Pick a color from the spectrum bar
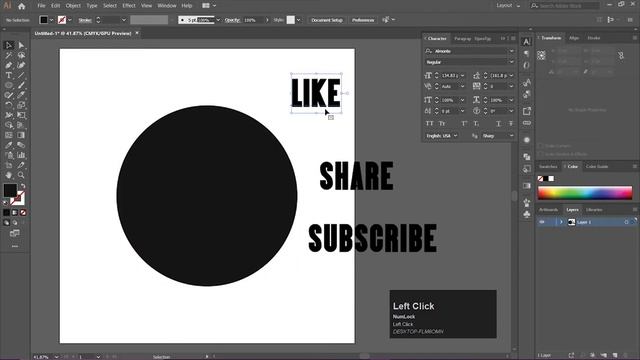This screenshot has width=640, height=360. 585,193
